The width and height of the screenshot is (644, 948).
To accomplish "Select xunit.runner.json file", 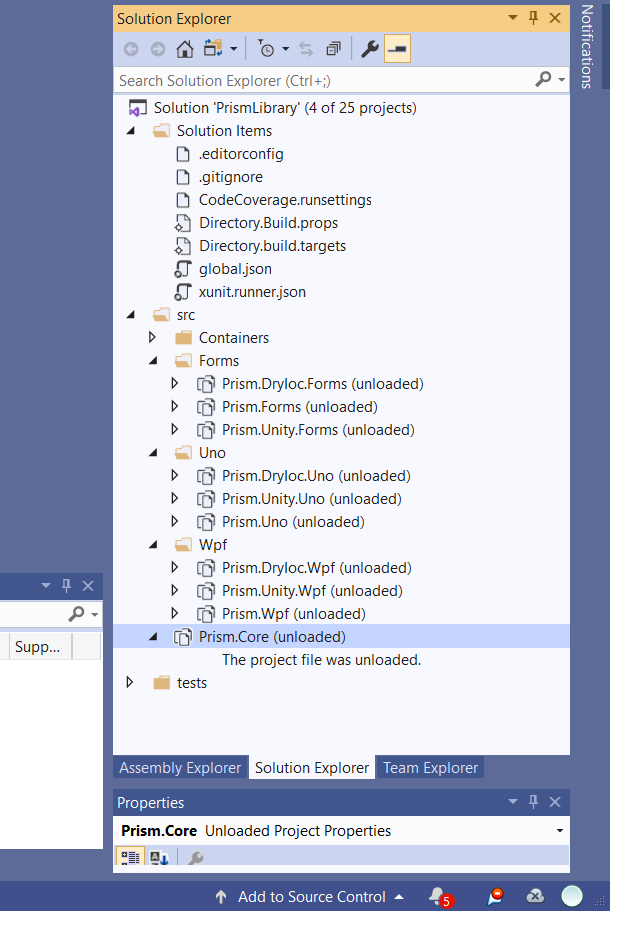I will click(x=252, y=291).
